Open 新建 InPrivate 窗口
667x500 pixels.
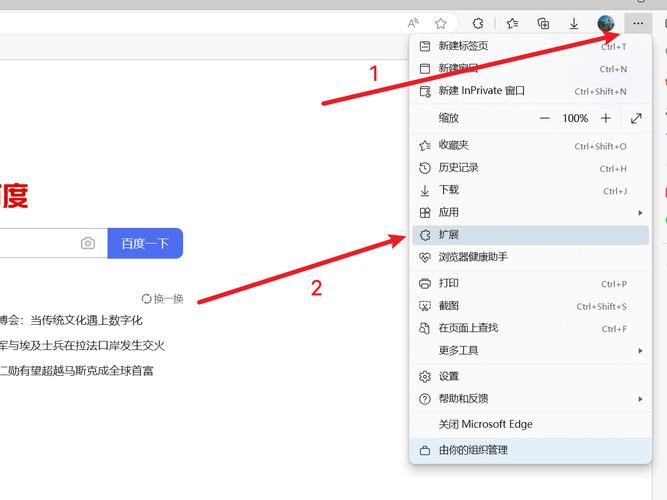pos(530,91)
